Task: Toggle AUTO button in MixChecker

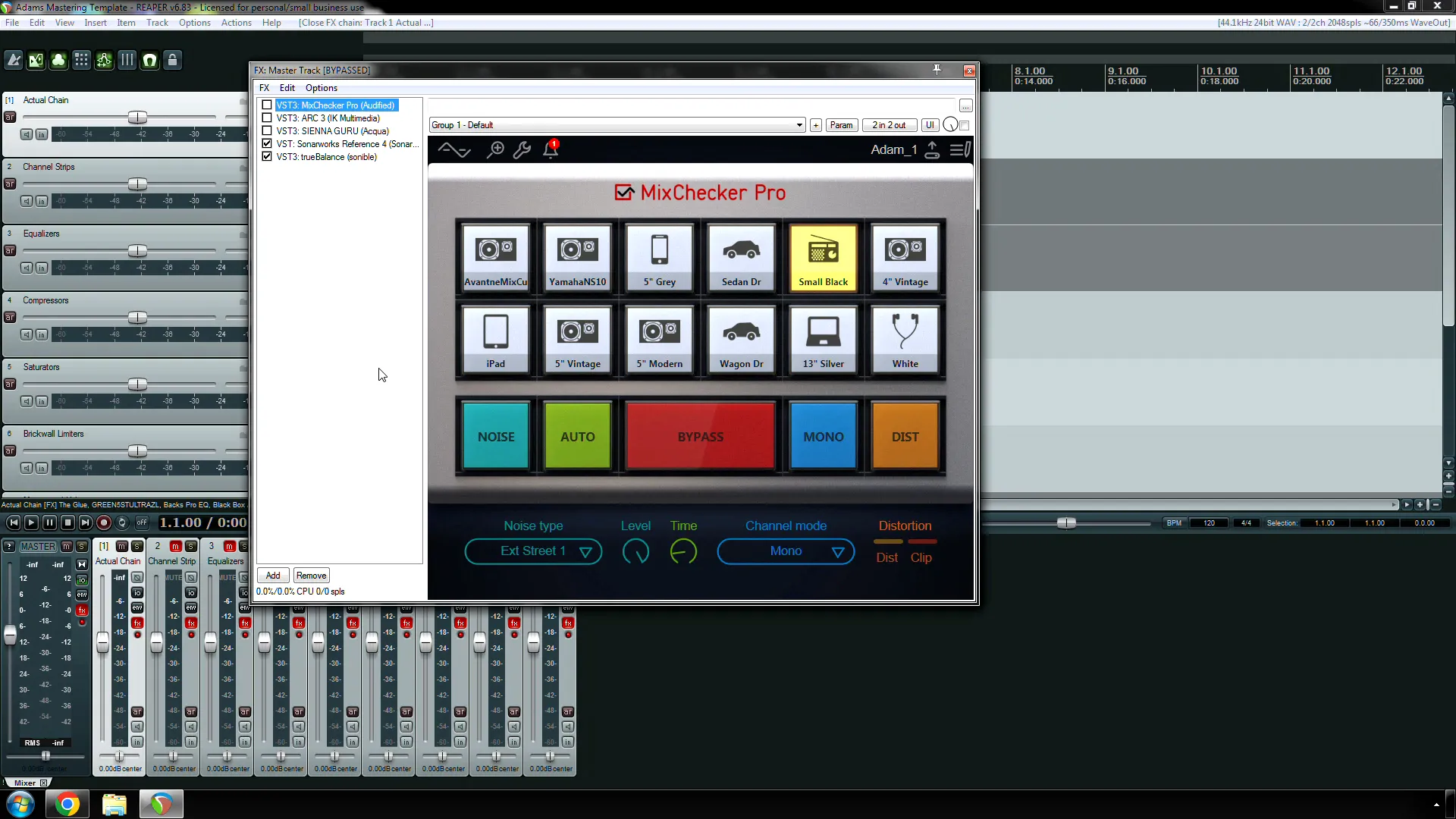Action: tap(578, 436)
